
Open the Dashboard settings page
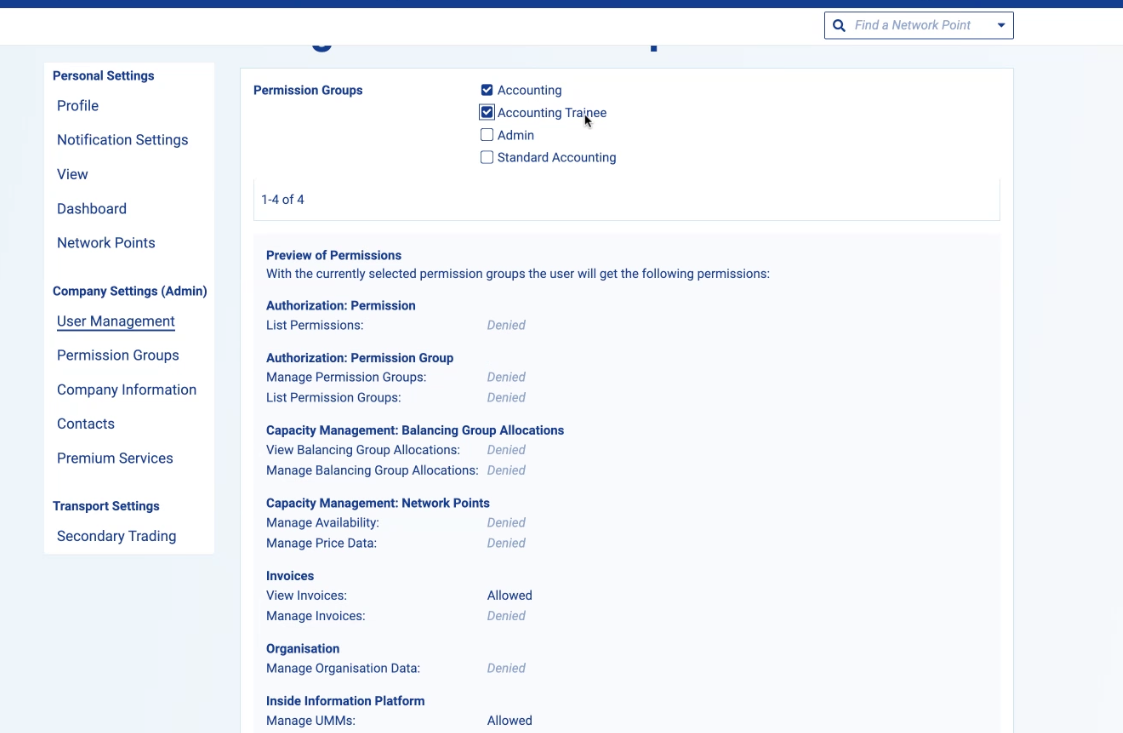tap(92, 209)
